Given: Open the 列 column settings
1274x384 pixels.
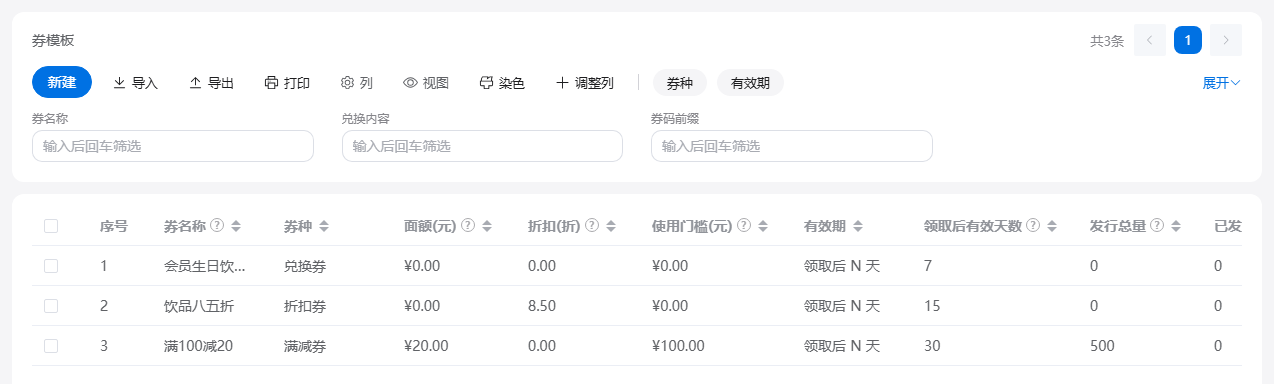Looking at the screenshot, I should click(357, 83).
